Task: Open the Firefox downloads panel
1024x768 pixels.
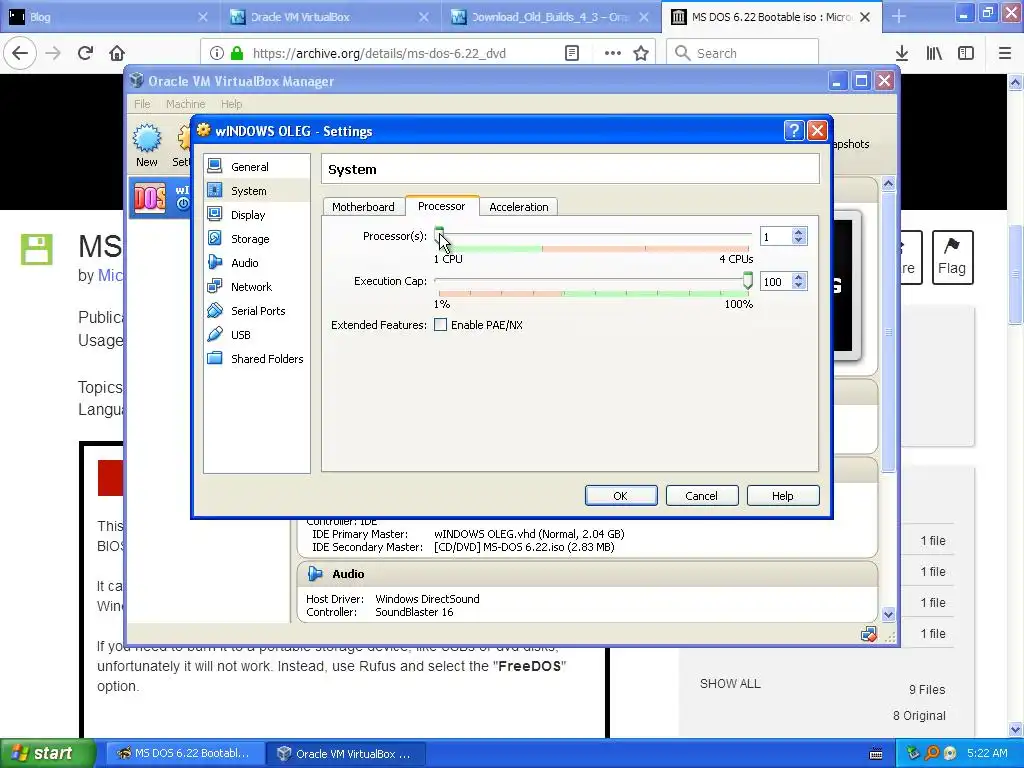Action: 902,53
